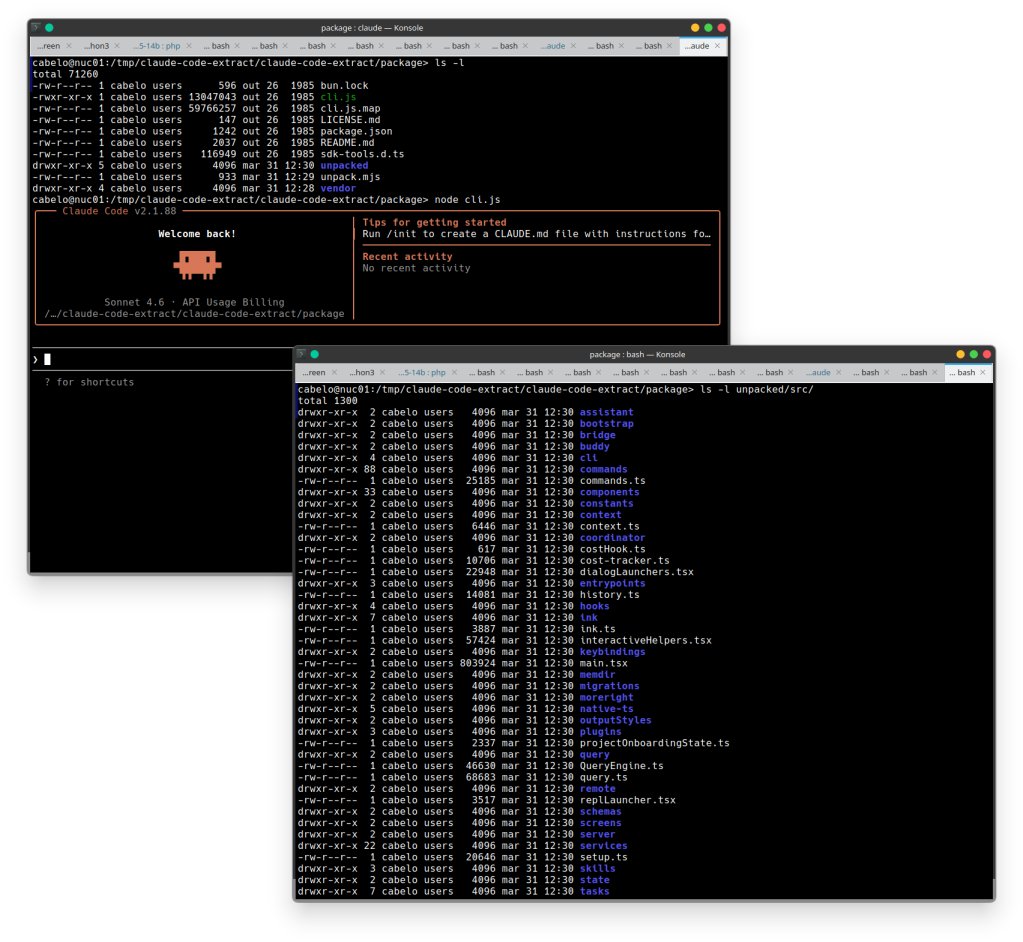Screen dimensions: 1023x942
Task: Click the 'coordinator' directory entry
Action: pos(613,538)
